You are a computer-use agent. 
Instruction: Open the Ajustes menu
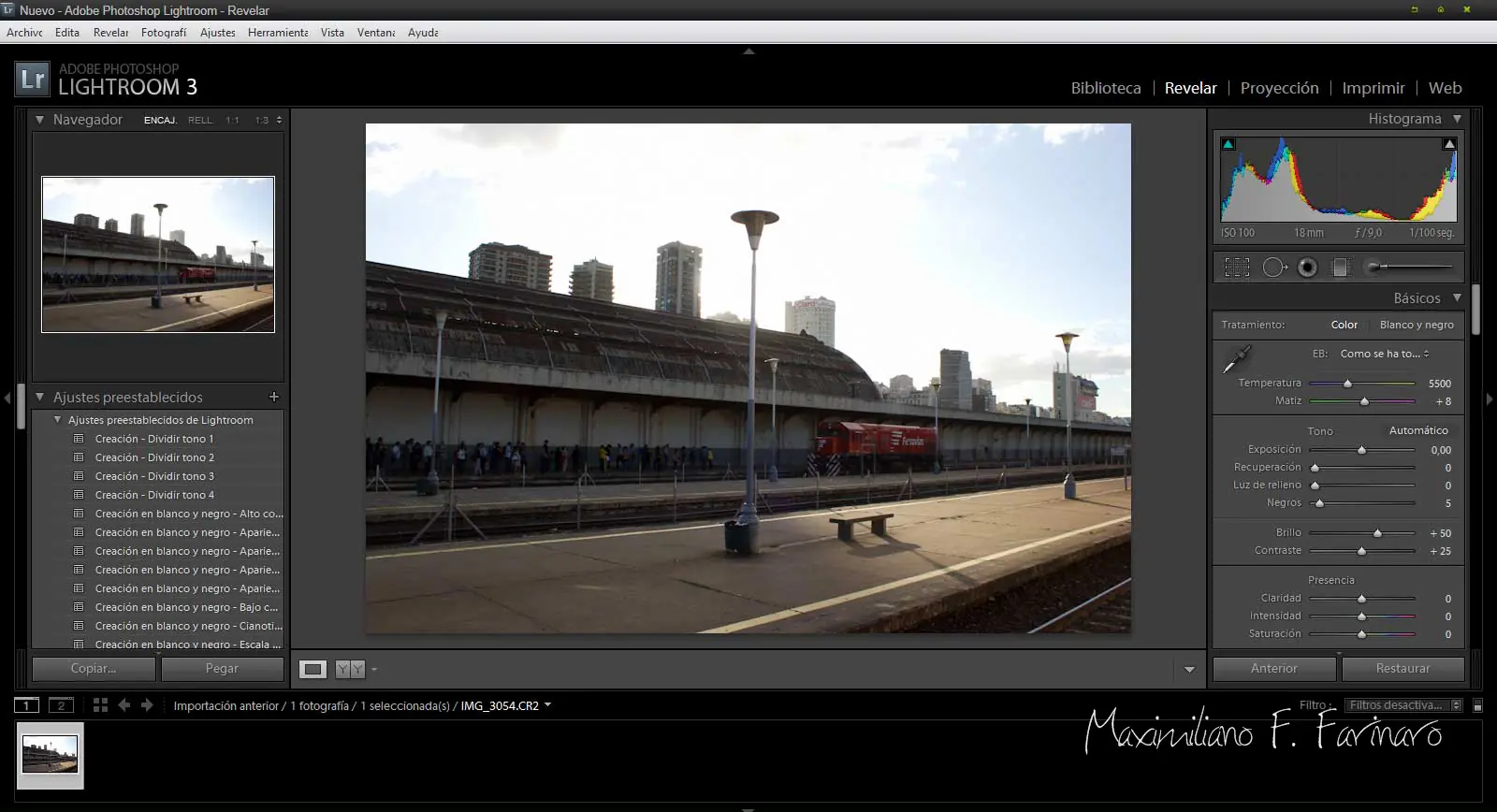click(x=218, y=32)
